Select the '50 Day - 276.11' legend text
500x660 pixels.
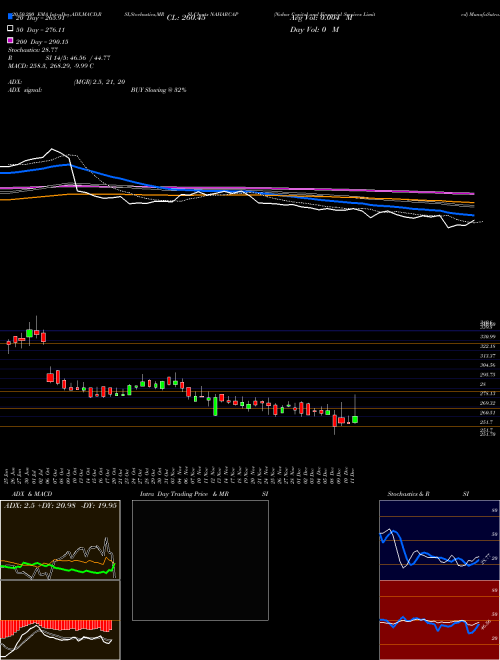coord(42,30)
